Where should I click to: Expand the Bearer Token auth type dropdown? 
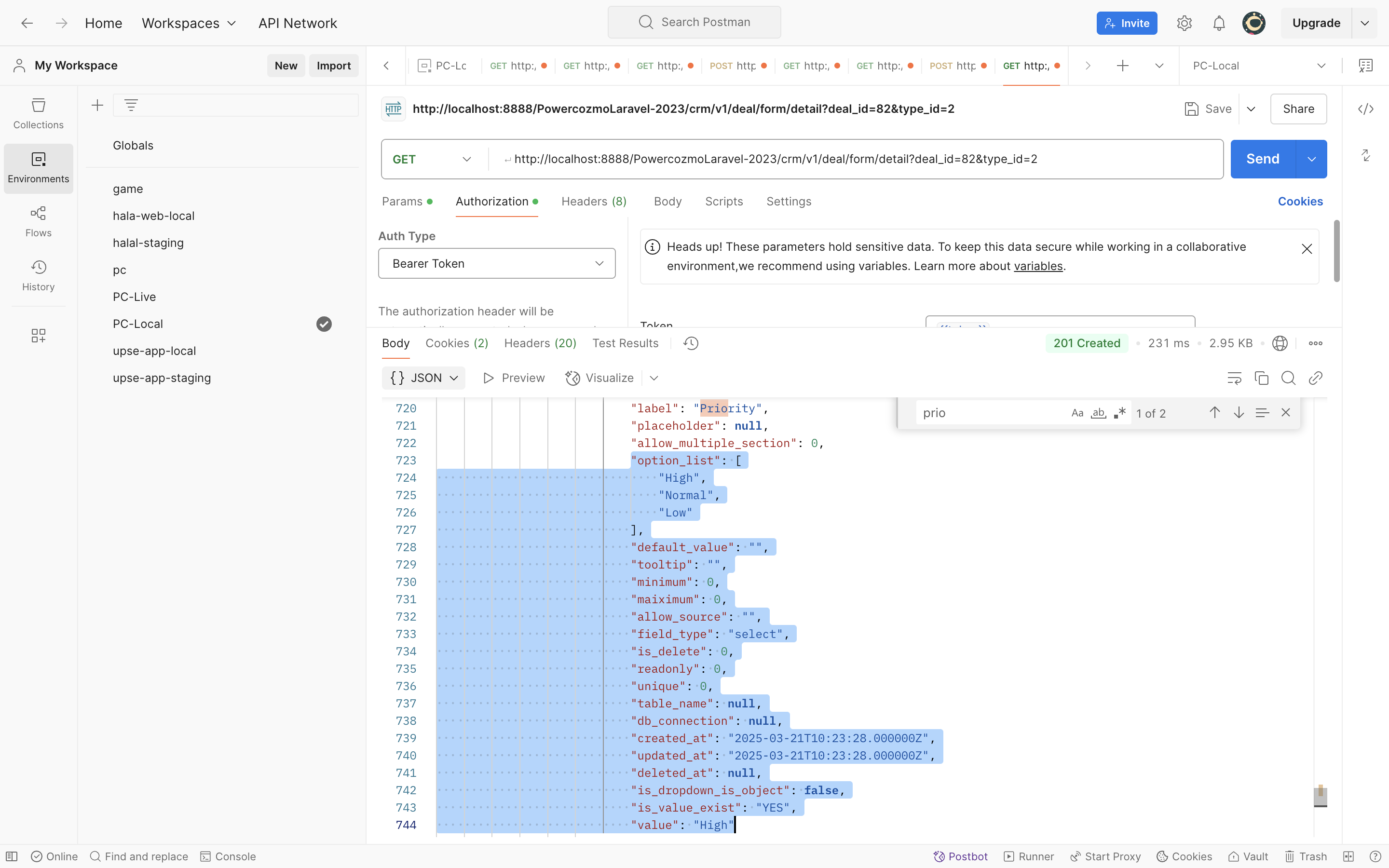(x=496, y=263)
